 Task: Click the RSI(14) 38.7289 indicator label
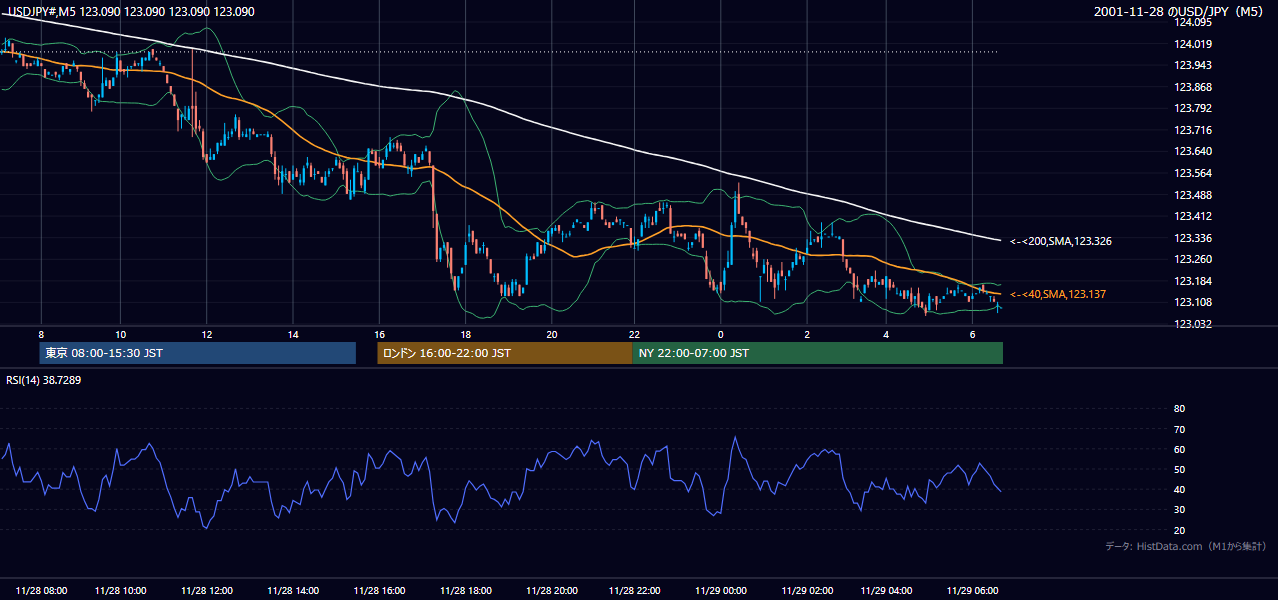pyautogui.click(x=44, y=381)
